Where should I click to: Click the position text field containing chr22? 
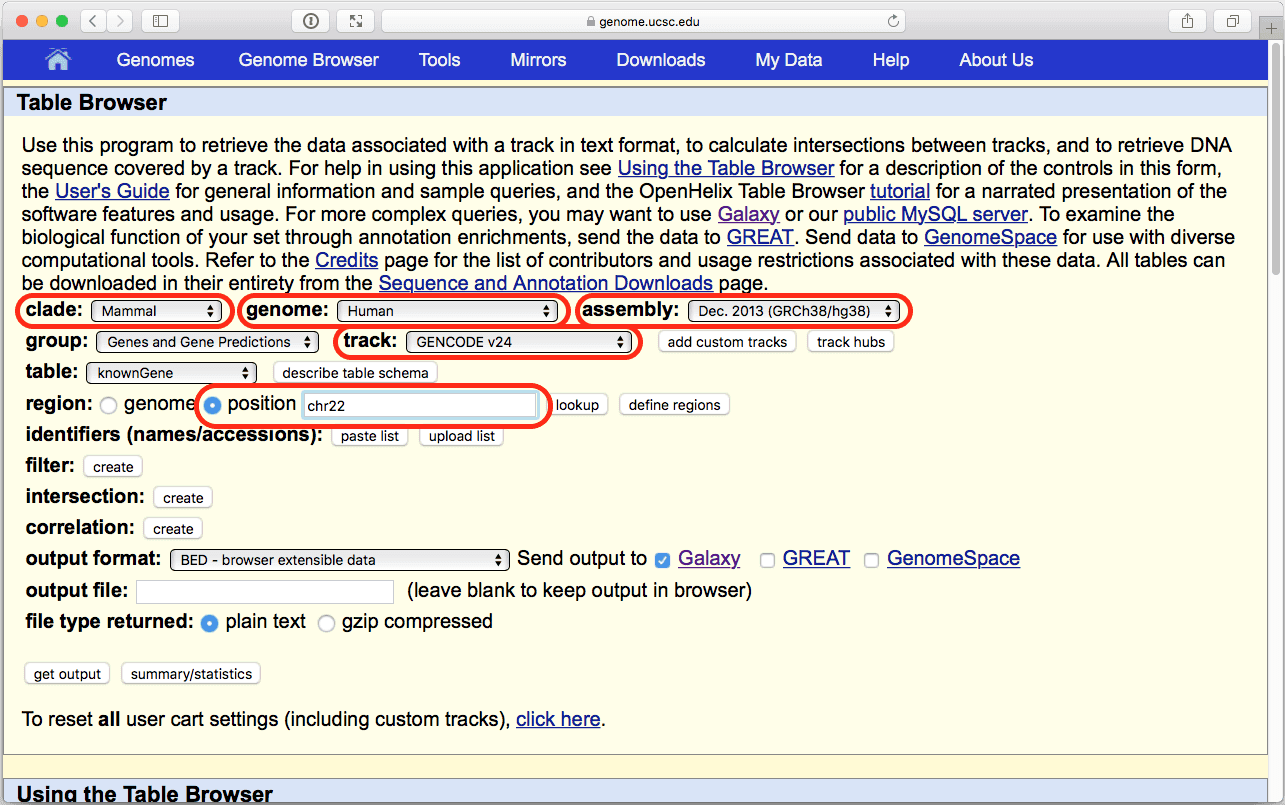point(419,405)
